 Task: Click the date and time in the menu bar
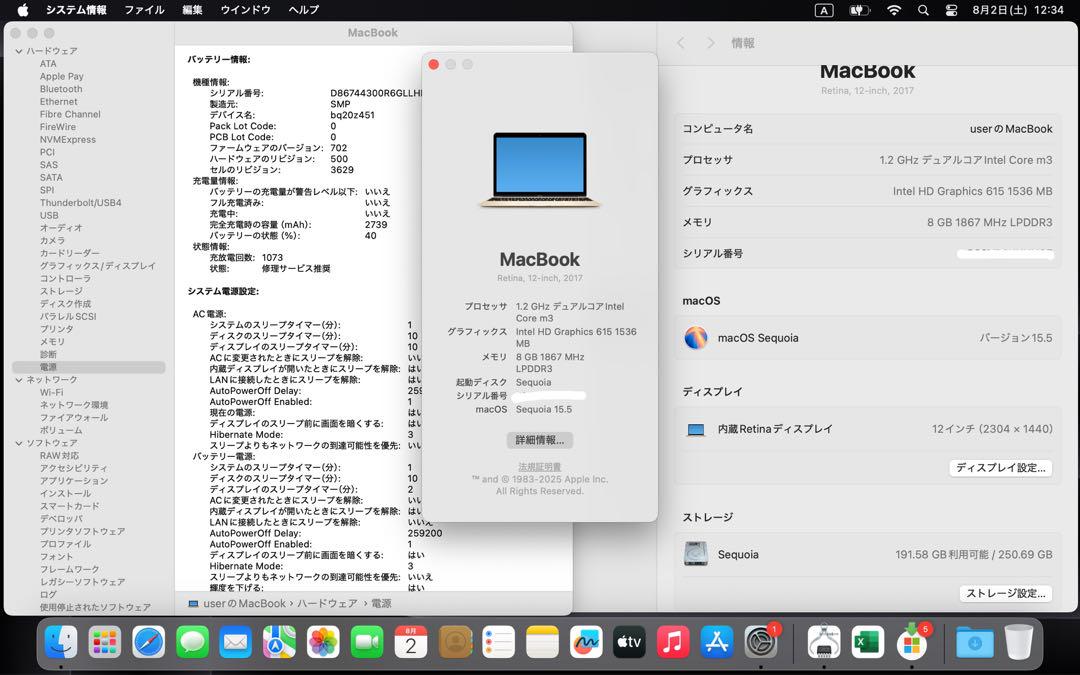tap(1018, 10)
